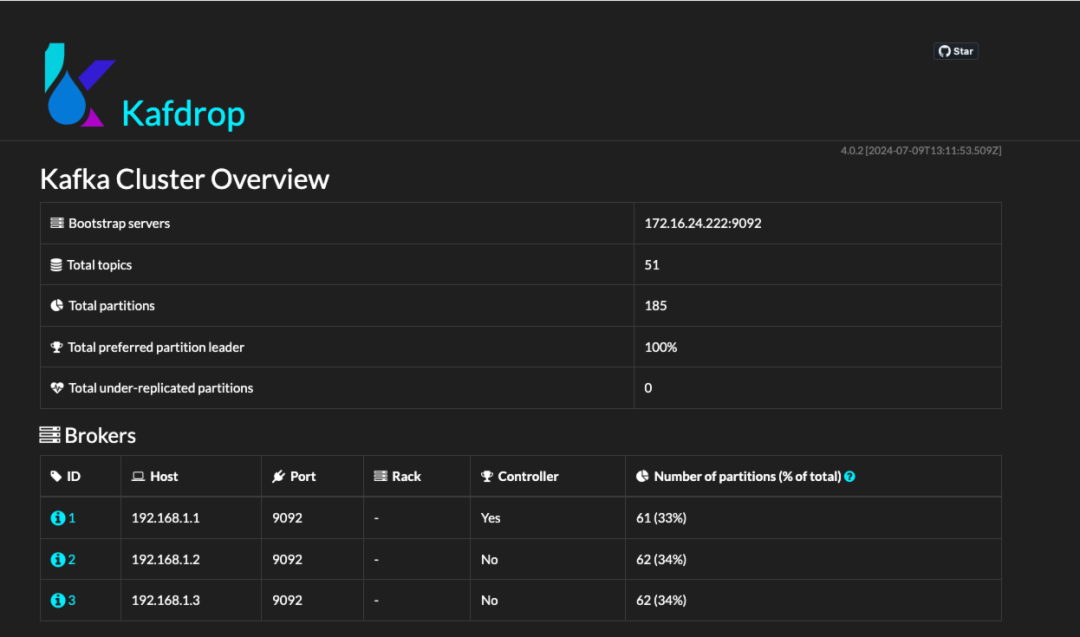1080x637 pixels.
Task: Click the Controller value Yes for broker 1
Action: tap(490, 518)
